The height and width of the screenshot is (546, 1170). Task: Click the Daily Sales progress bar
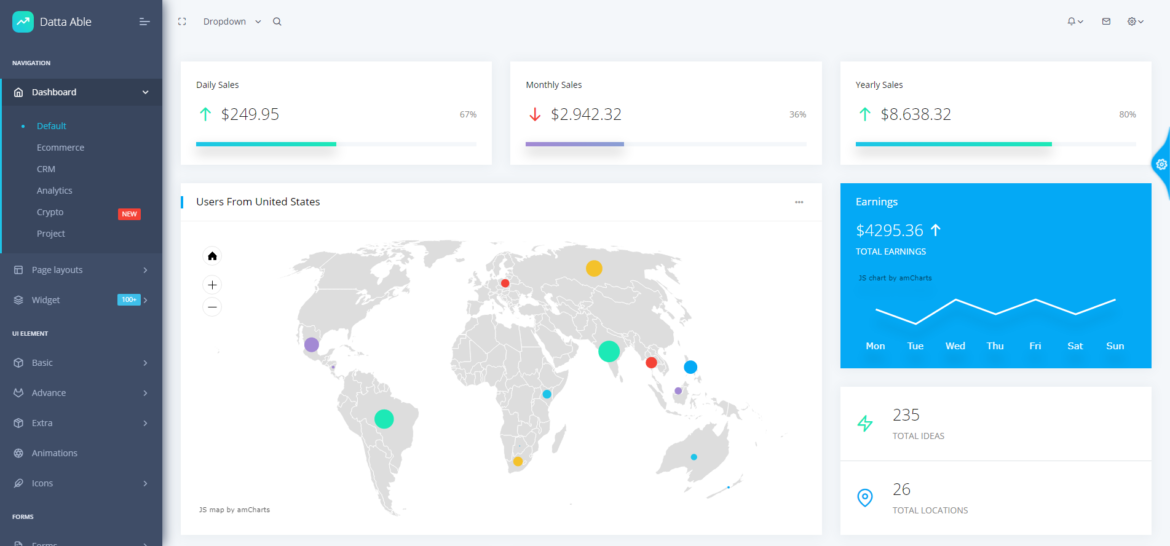click(x=336, y=143)
